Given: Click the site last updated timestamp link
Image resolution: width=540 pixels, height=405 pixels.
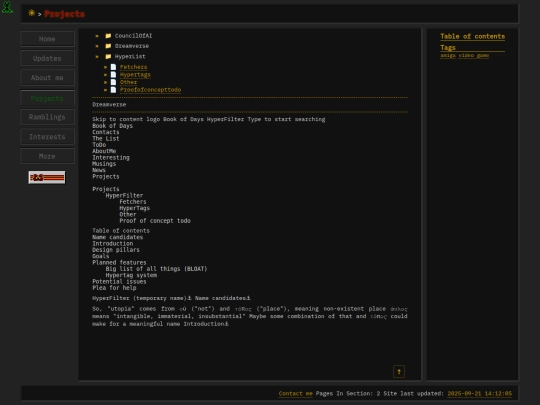Looking at the screenshot, I should (x=480, y=394).
